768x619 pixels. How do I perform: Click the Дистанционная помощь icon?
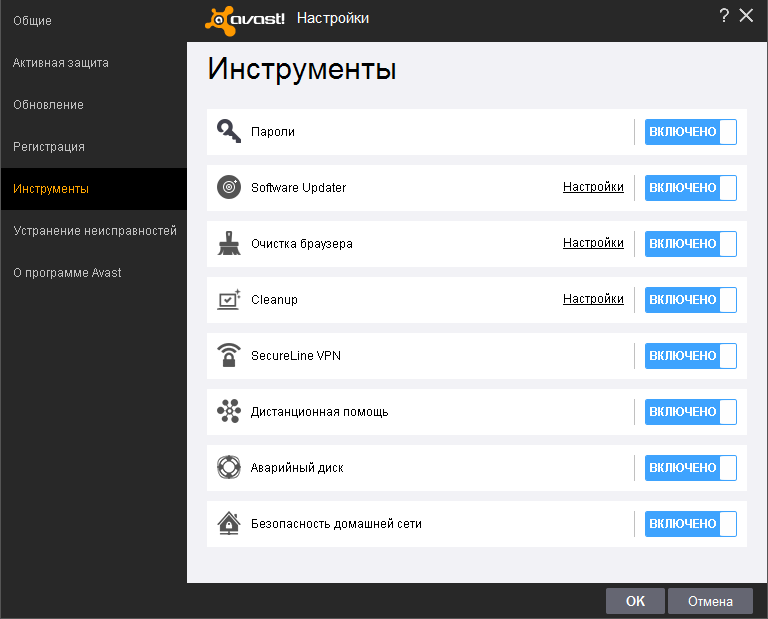(229, 412)
